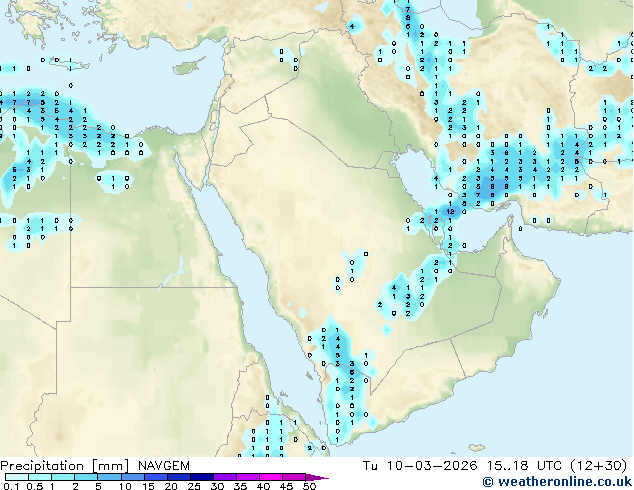Click the legend label '0.1'
The height and width of the screenshot is (490, 634).
tap(11, 486)
